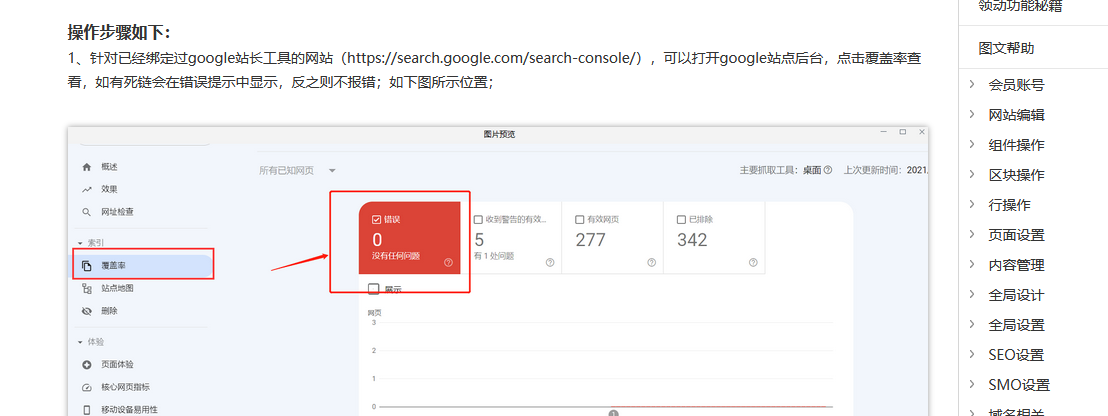Select the 覆盖率 pages icon in sidebar

click(87, 266)
